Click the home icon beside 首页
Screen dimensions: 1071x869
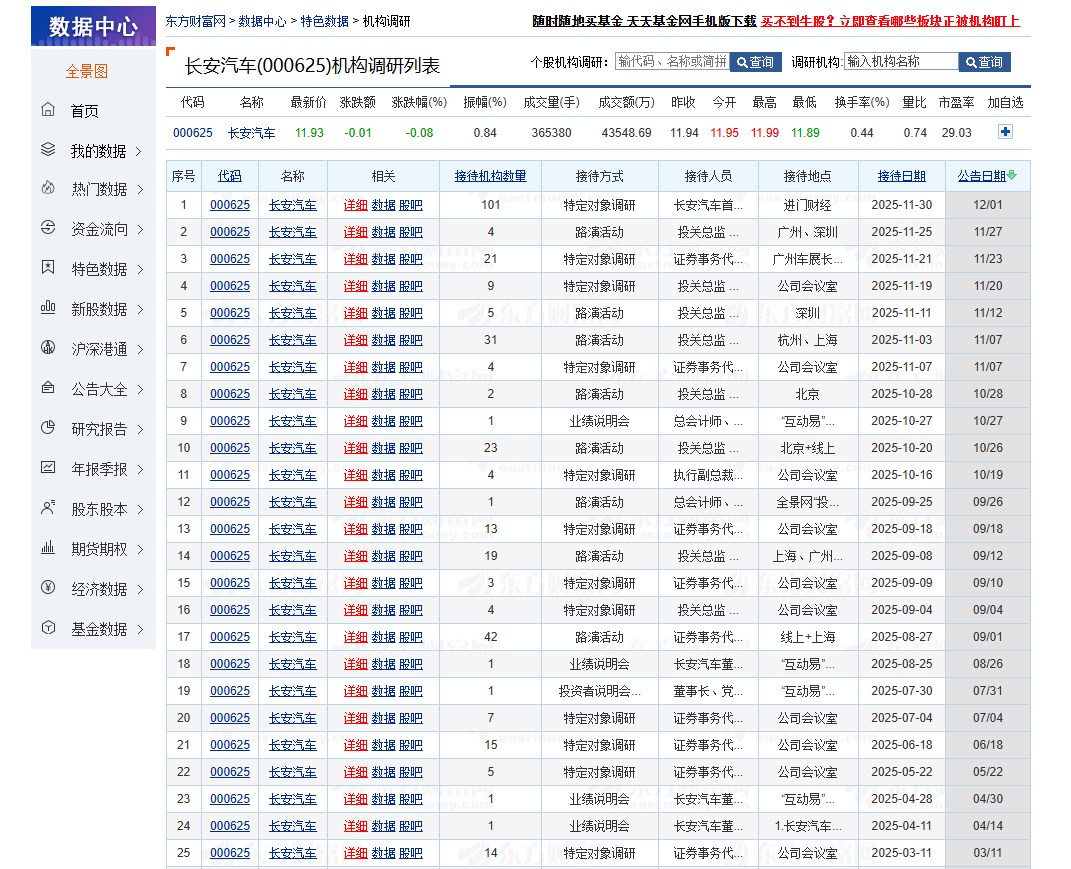point(48,110)
